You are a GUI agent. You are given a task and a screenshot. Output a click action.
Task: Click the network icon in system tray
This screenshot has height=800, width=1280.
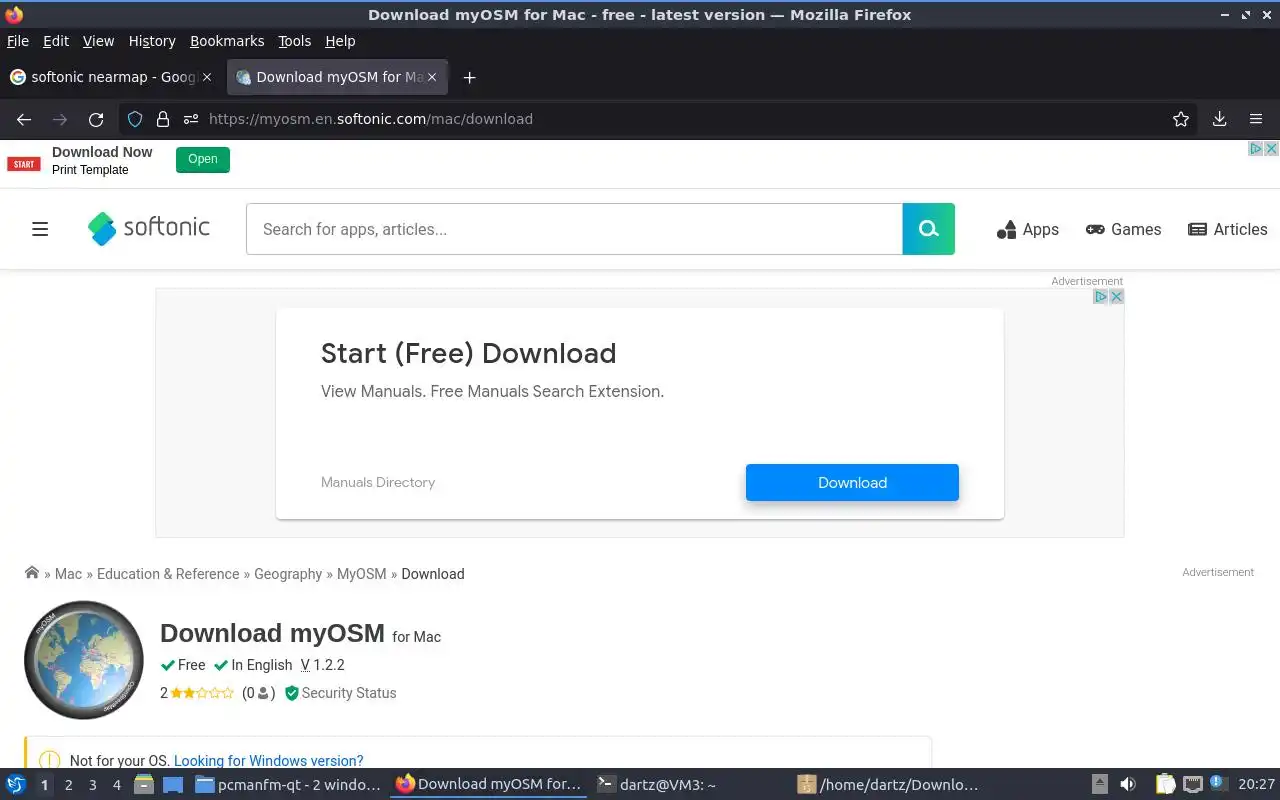point(1192,785)
